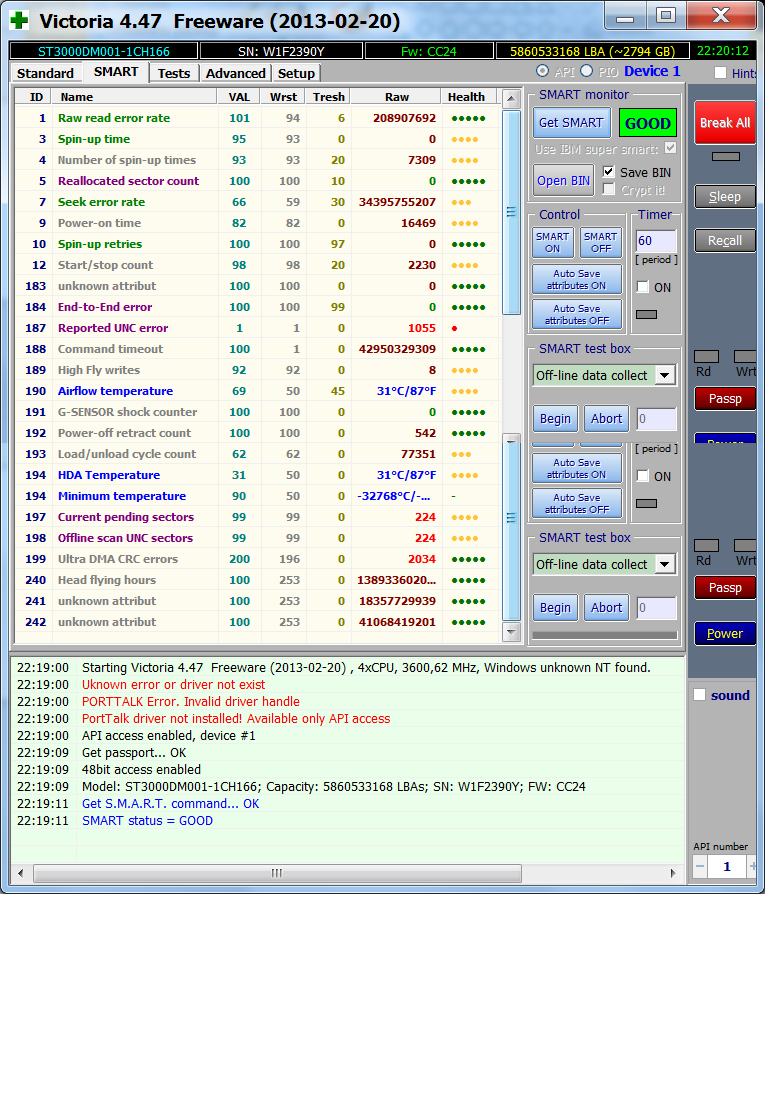Viewport: 765px width, 1099px height.
Task: Click the green GOOD status indicator
Action: [647, 123]
